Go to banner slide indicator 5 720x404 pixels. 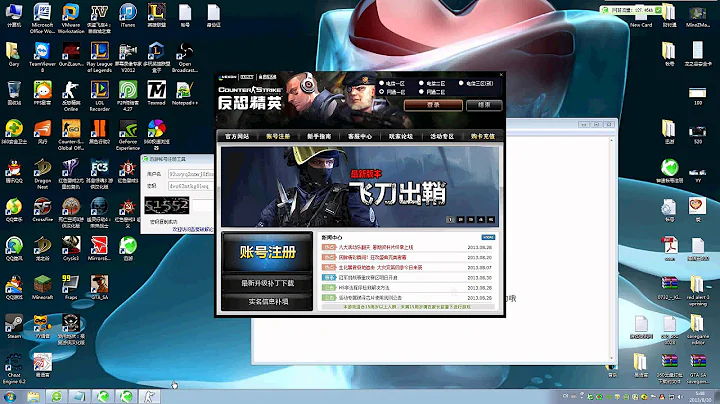point(491,220)
